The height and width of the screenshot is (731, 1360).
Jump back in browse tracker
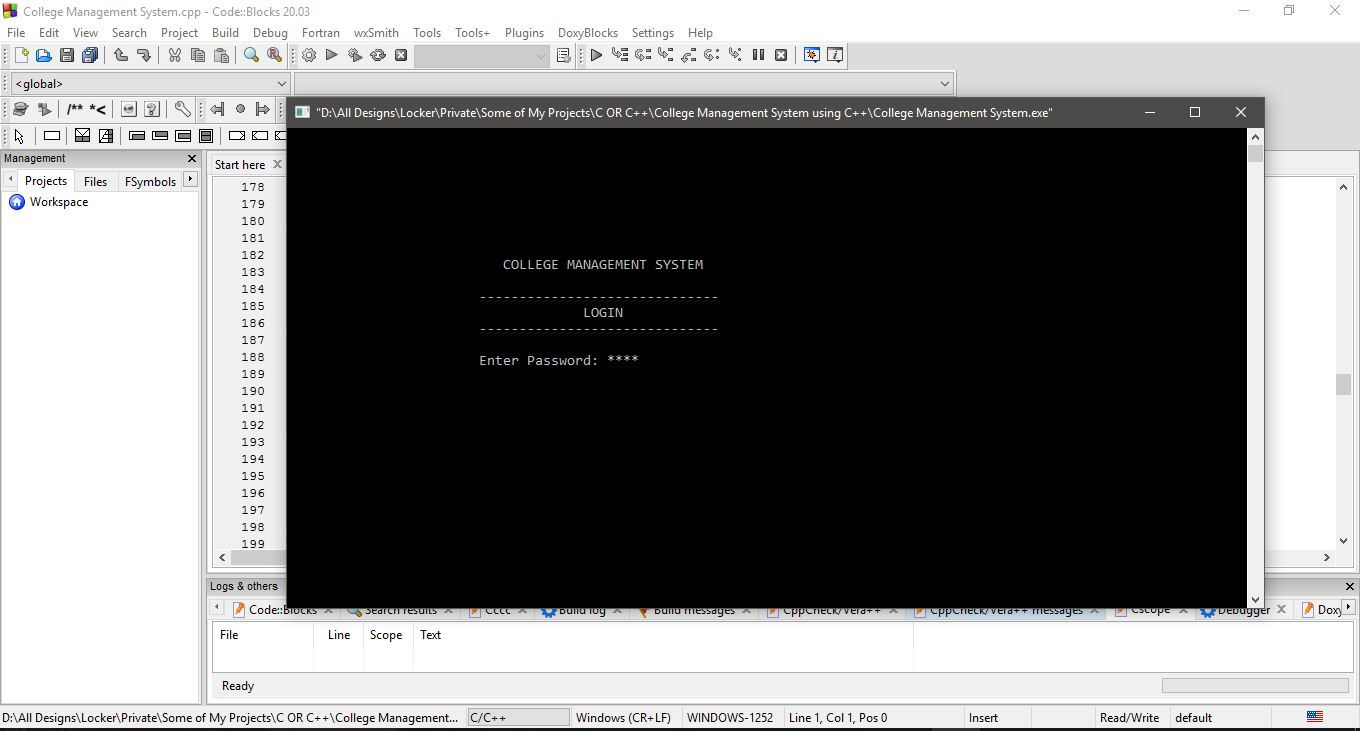[x=216, y=109]
